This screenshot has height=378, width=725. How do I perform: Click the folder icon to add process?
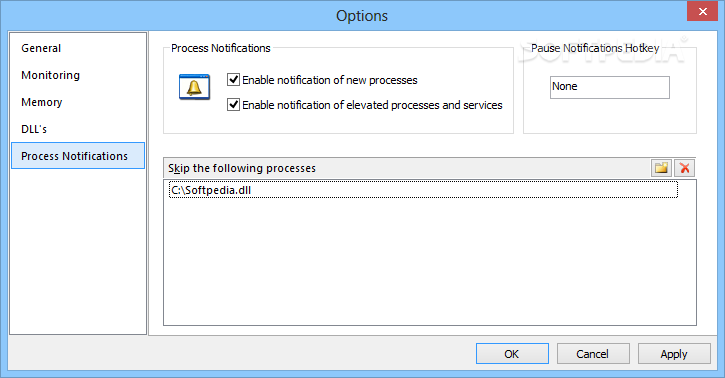coord(661,168)
